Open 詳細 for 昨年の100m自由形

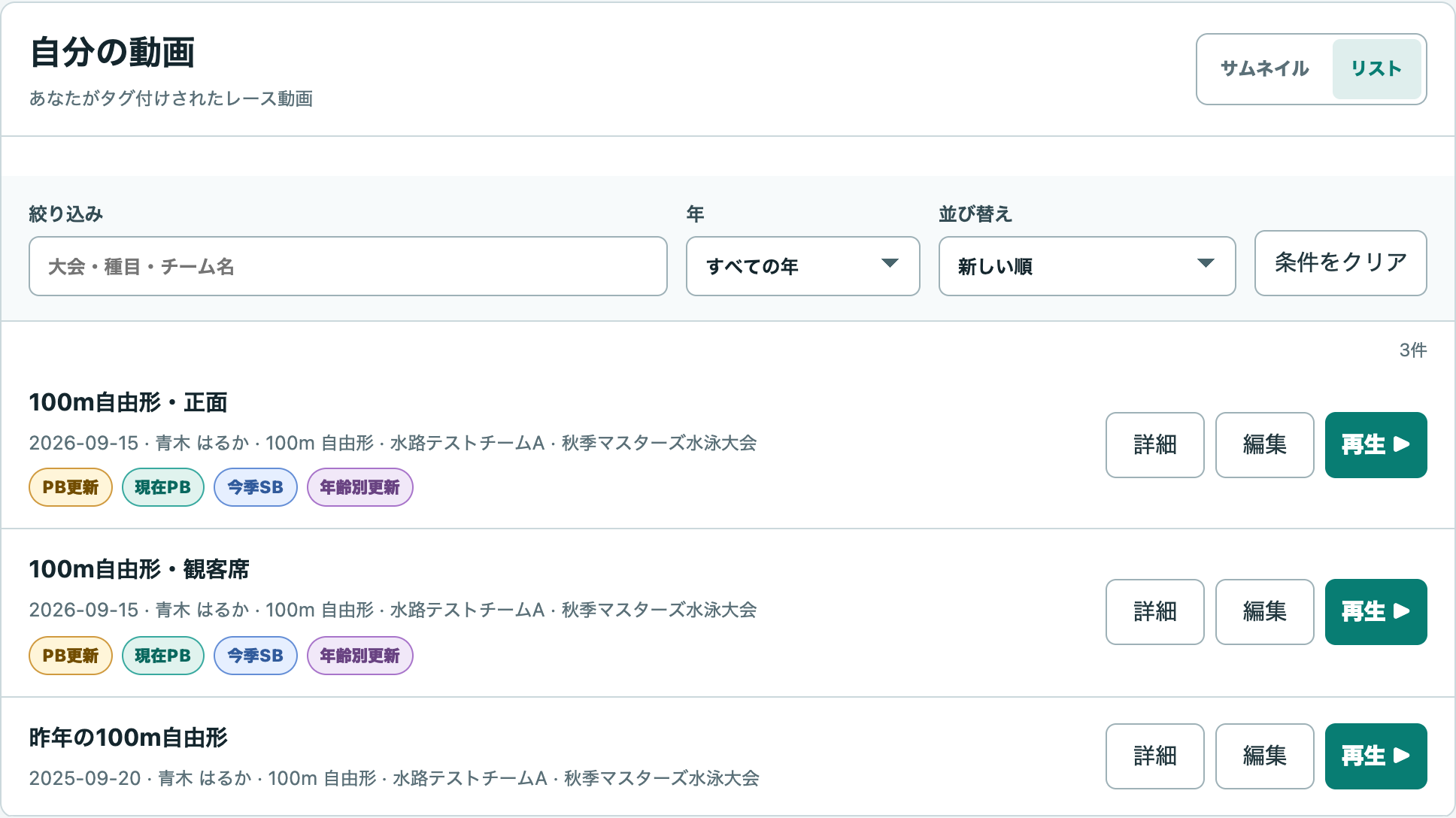[1154, 756]
